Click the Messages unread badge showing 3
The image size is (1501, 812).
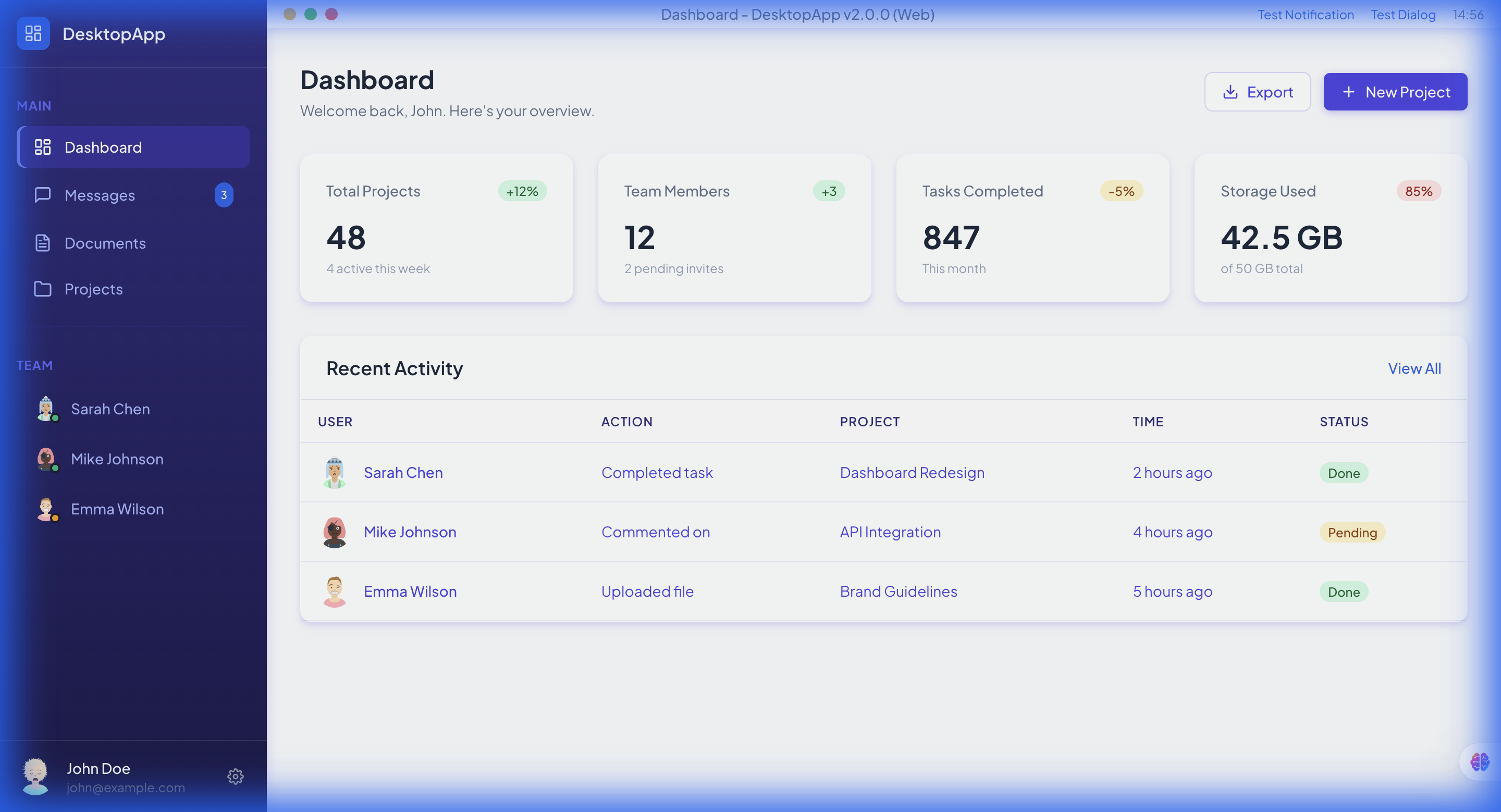click(x=224, y=195)
